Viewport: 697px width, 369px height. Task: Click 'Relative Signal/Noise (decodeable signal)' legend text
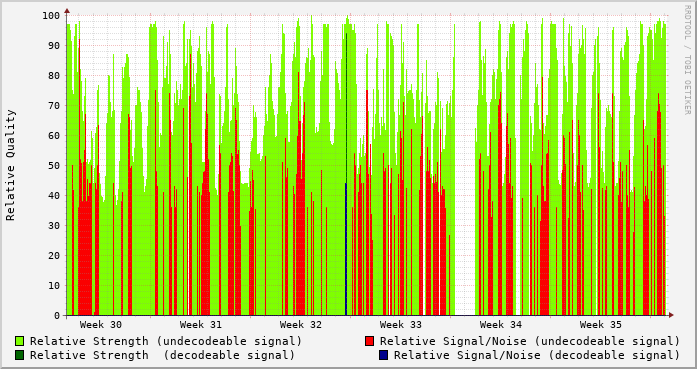pos(537,355)
